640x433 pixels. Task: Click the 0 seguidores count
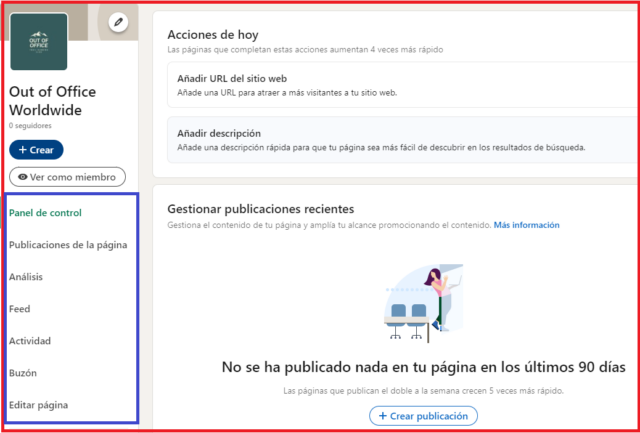click(x=30, y=126)
